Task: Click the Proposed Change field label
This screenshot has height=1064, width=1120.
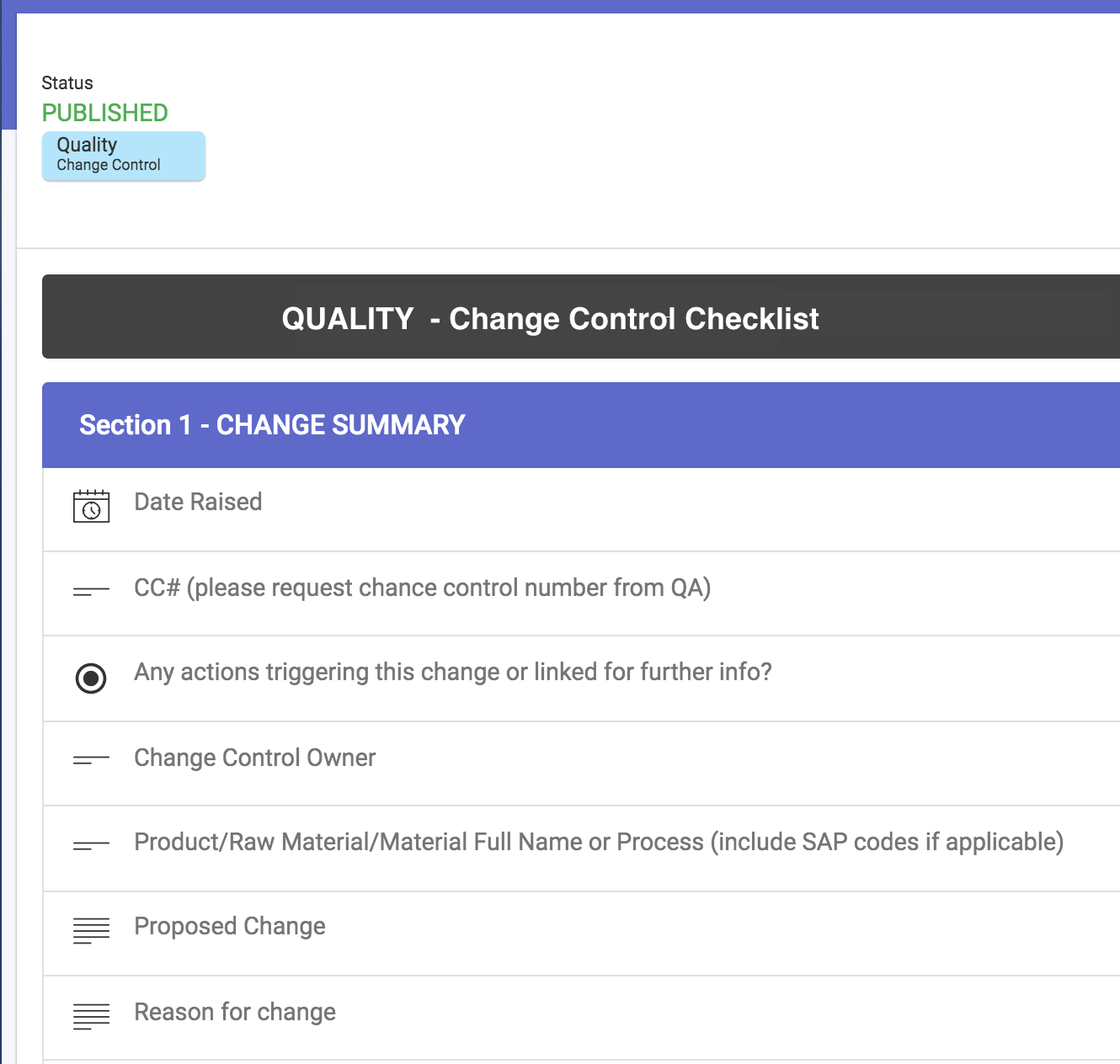Action: coord(230,926)
